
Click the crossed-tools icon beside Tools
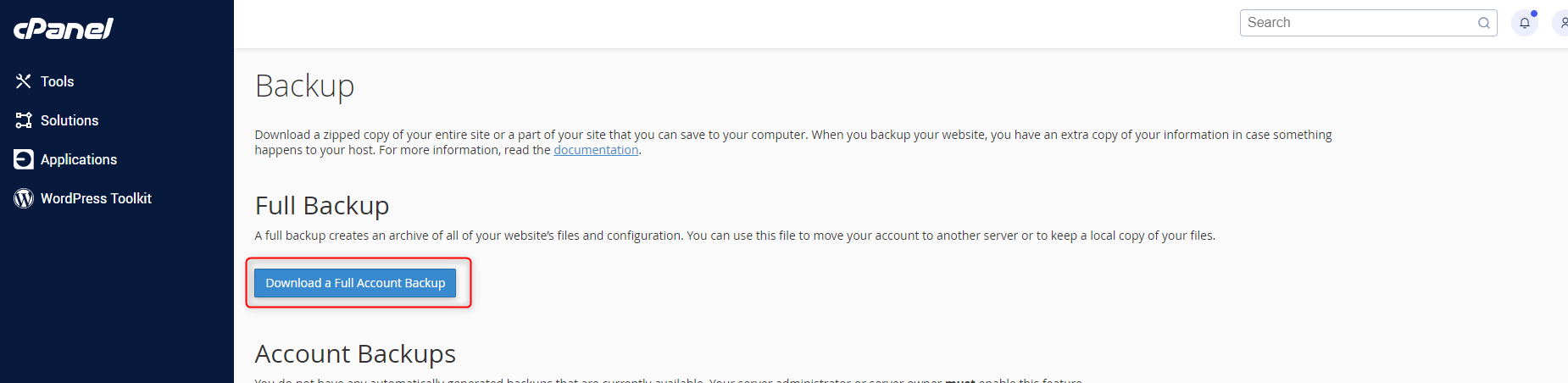click(x=24, y=81)
